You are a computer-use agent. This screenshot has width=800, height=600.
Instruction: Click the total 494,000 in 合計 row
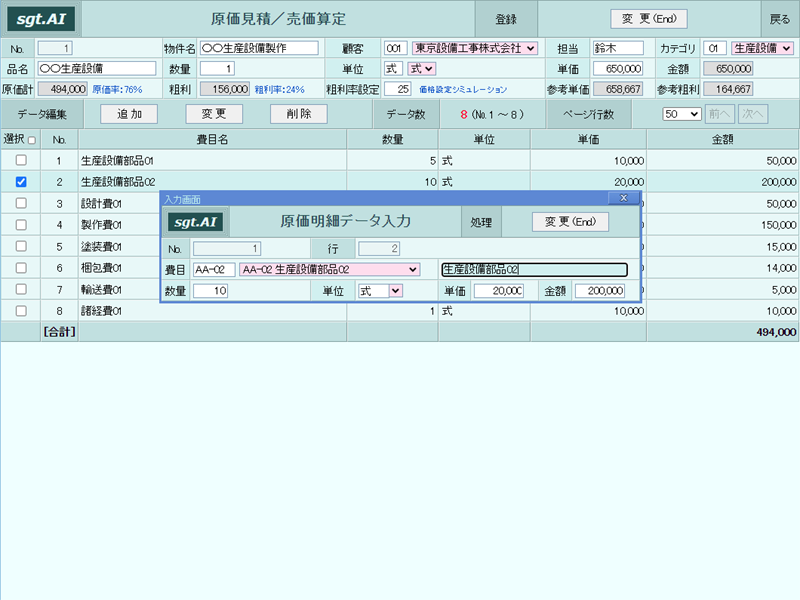tap(776, 332)
